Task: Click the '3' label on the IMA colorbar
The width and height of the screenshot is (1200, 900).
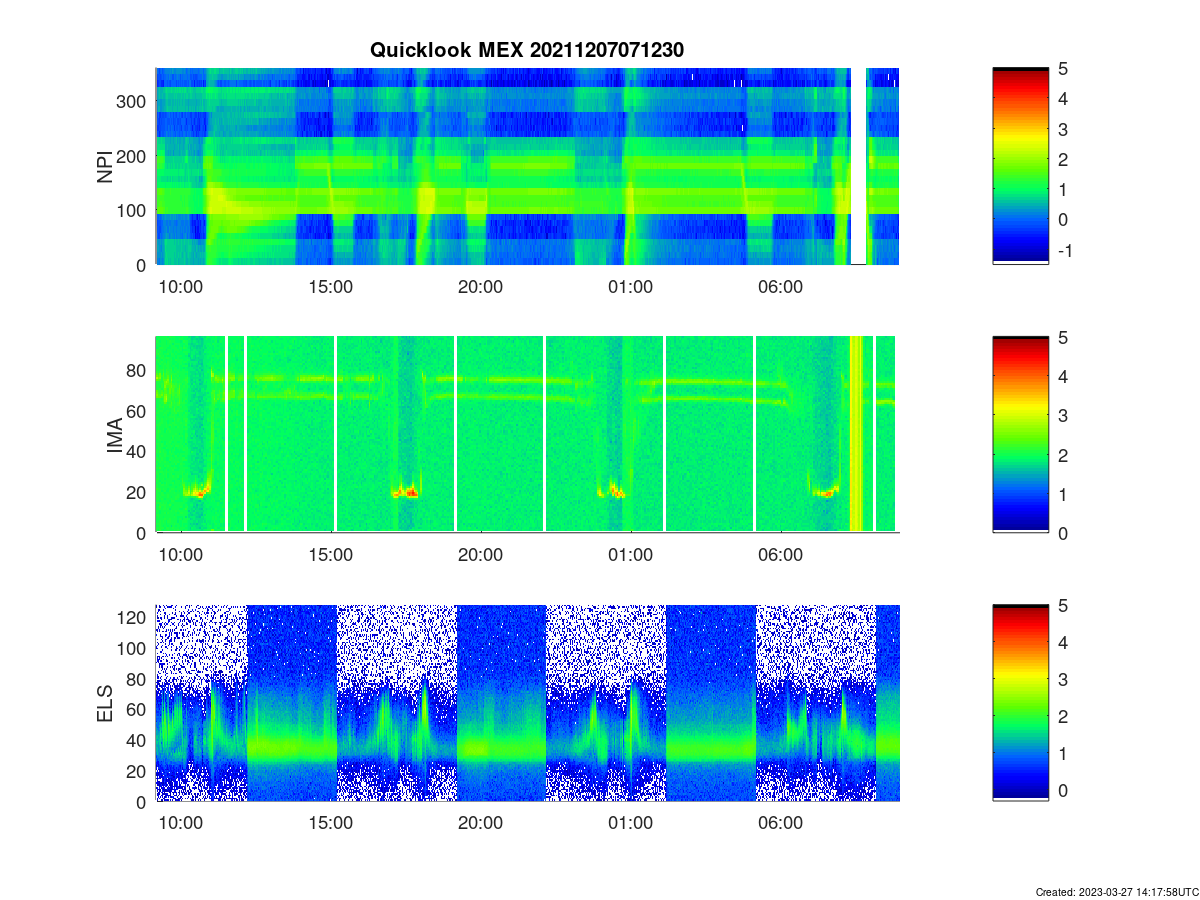Action: coord(1064,415)
